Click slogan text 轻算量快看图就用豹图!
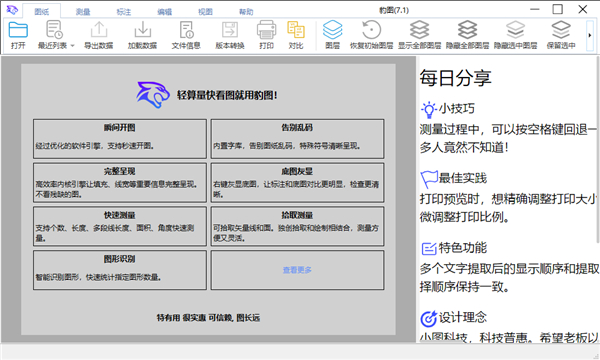Viewport: 600px width, 360px height. 227,95
